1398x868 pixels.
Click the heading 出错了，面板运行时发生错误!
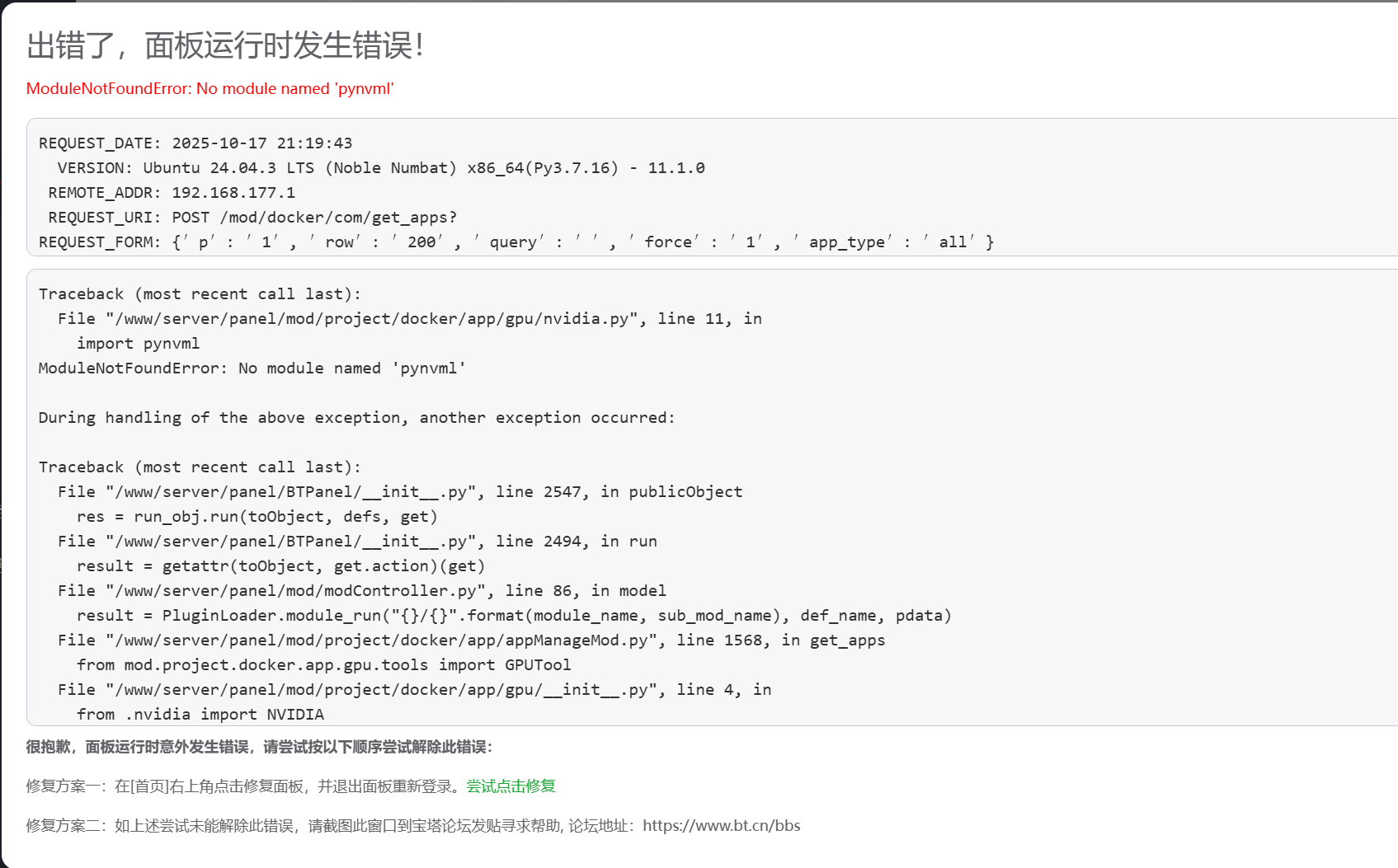(x=225, y=46)
